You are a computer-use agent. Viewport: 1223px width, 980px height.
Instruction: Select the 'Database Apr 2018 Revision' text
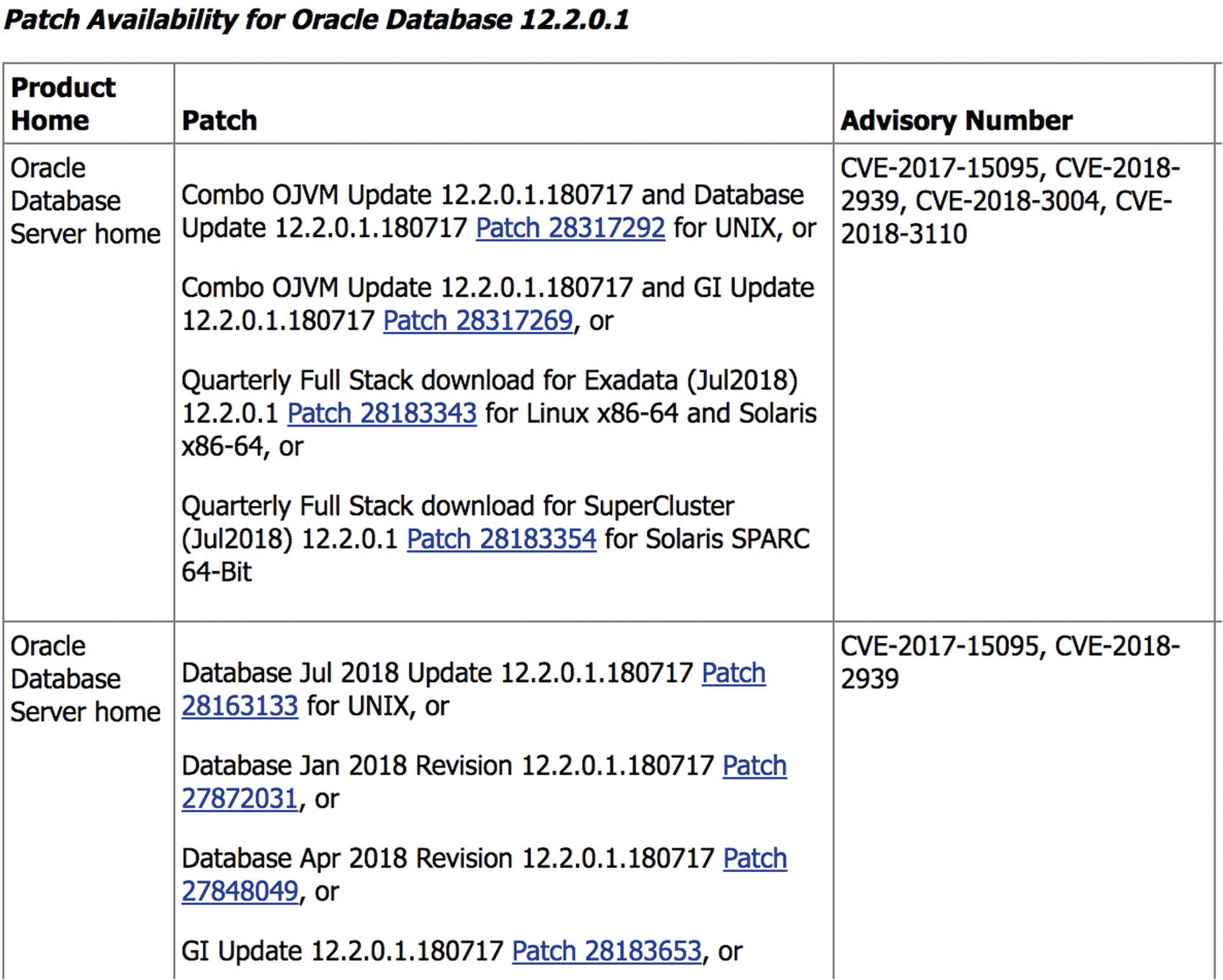click(347, 859)
